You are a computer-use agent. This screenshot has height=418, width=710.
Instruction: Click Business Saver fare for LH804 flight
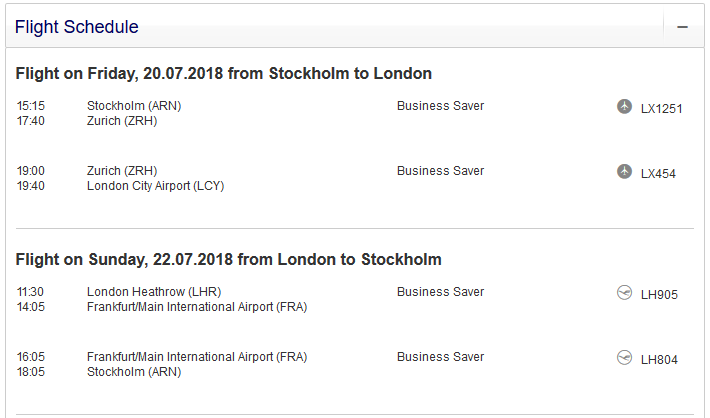tap(440, 357)
